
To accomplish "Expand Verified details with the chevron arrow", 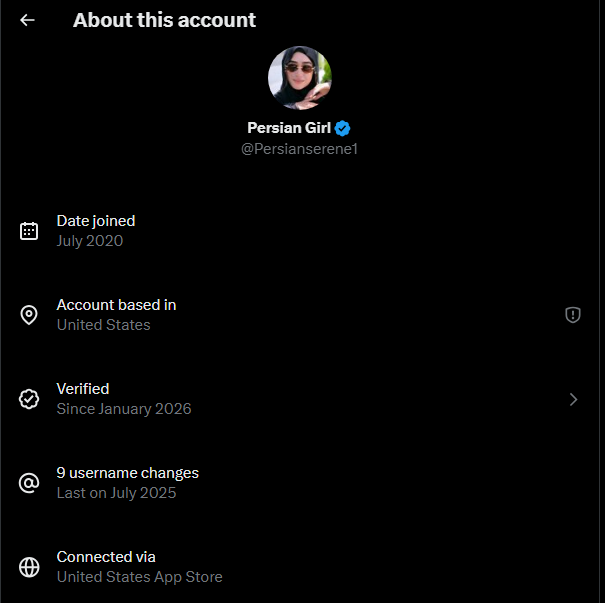I will [x=573, y=399].
